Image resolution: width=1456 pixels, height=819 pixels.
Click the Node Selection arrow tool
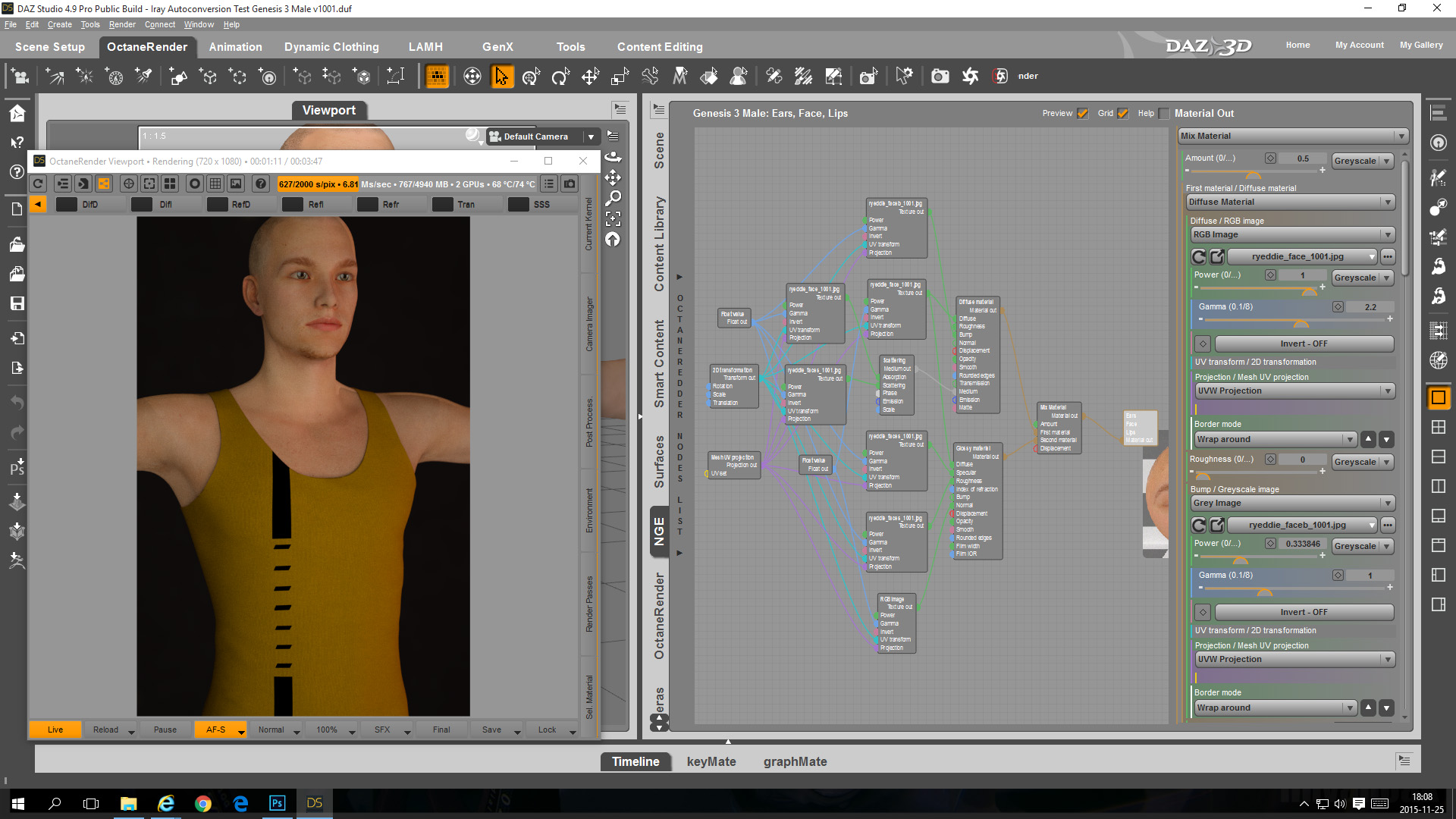[x=501, y=77]
